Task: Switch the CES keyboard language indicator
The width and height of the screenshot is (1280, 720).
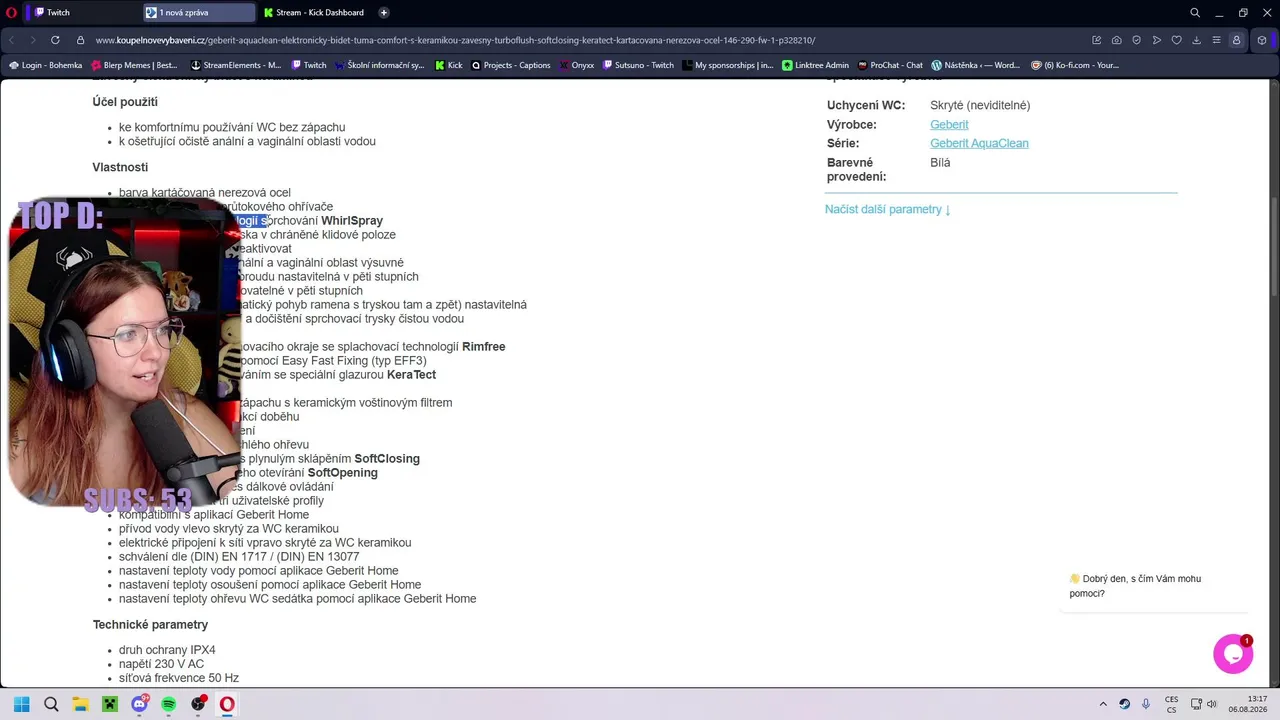Action: (1171, 704)
